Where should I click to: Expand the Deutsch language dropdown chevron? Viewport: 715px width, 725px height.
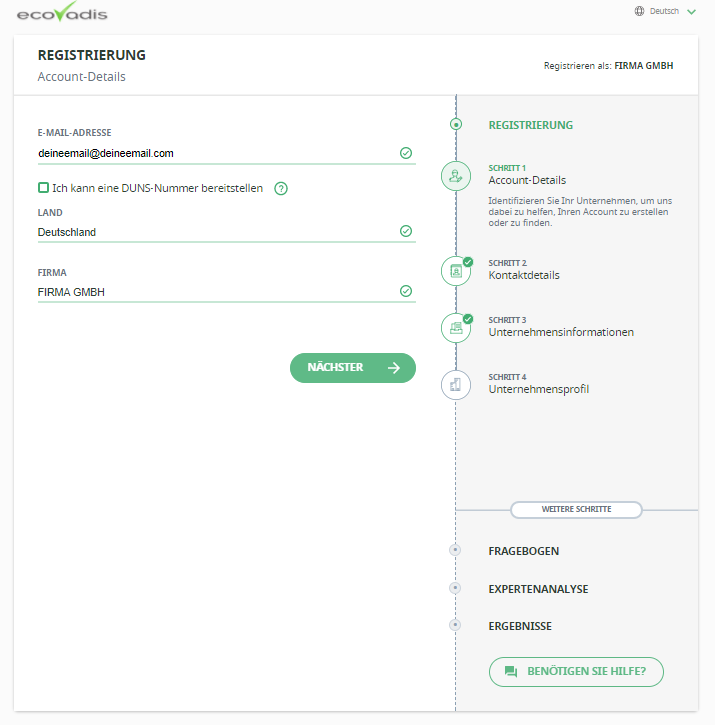pos(691,12)
